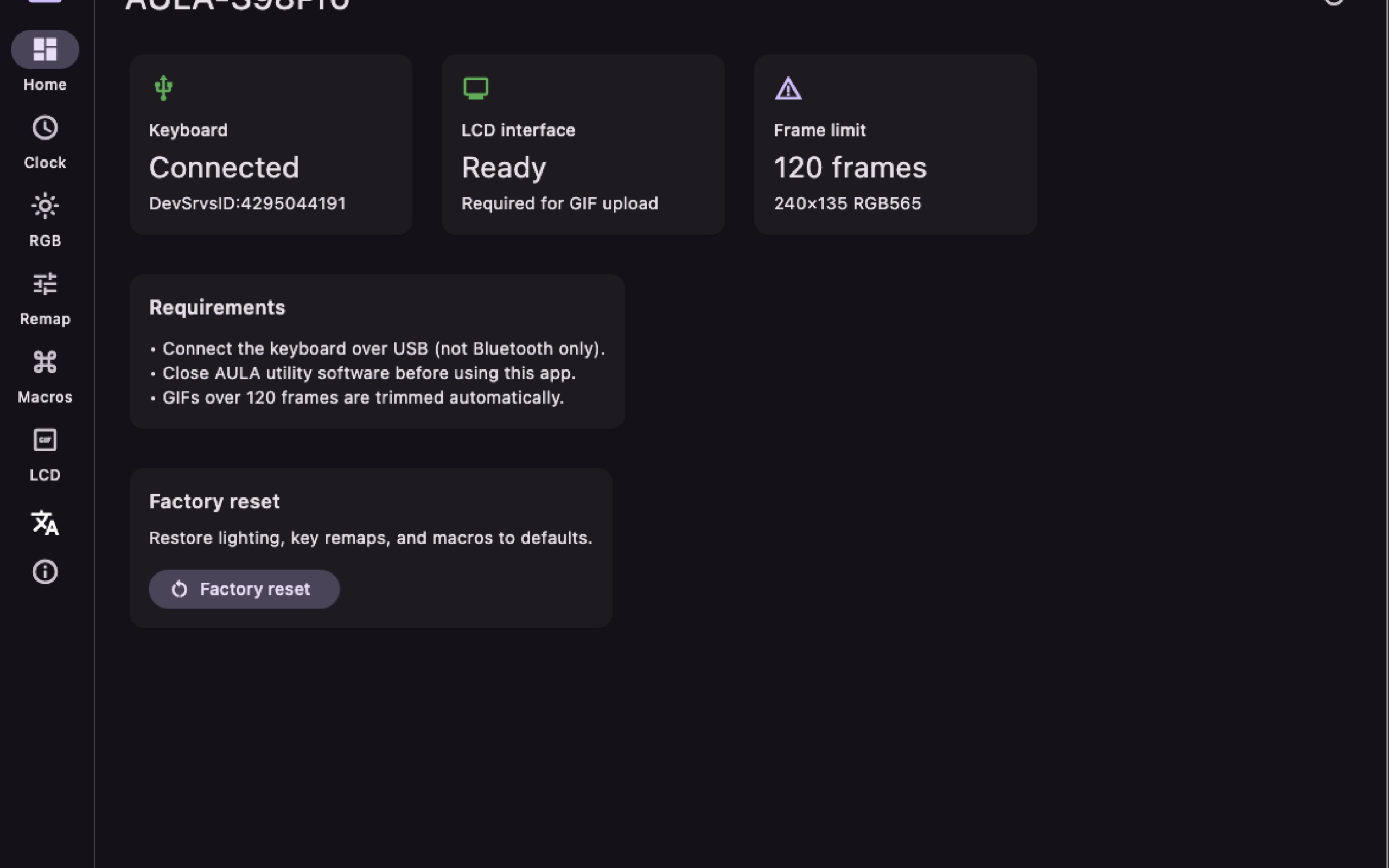Screen dimensions: 1389x868
Task: Click the language translate icon
Action: click(45, 523)
